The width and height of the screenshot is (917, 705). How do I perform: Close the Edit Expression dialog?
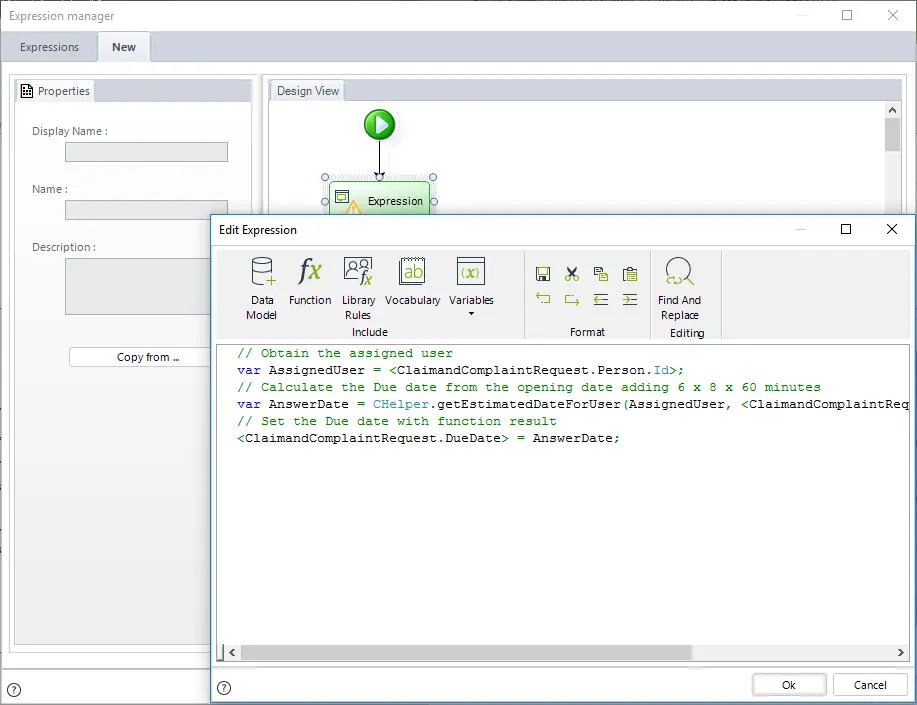pyautogui.click(x=892, y=229)
